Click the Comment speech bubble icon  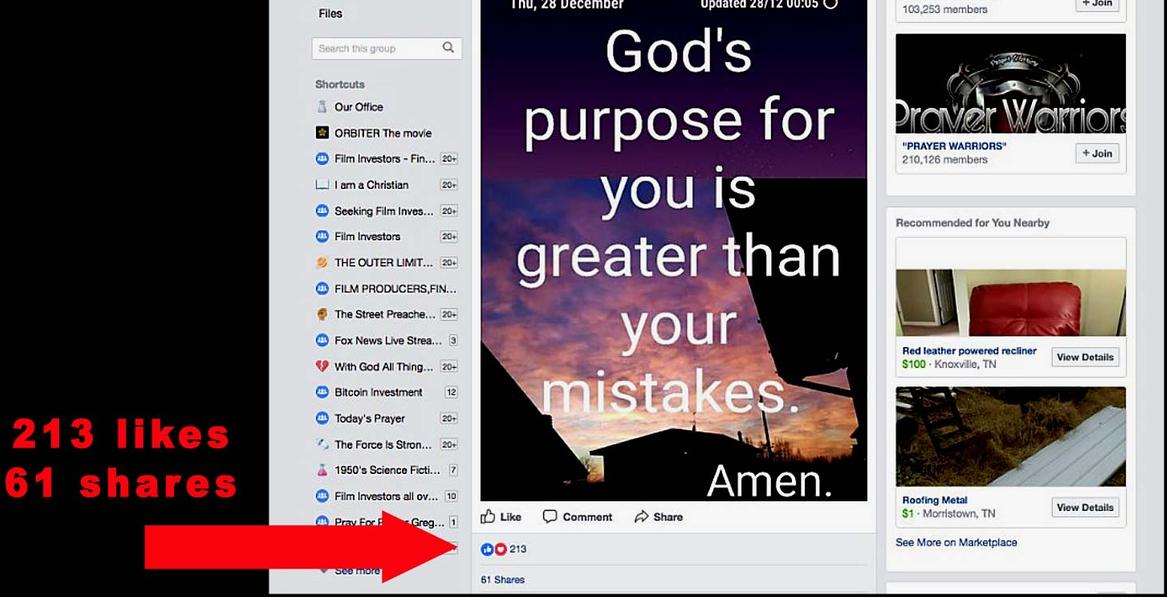point(550,517)
